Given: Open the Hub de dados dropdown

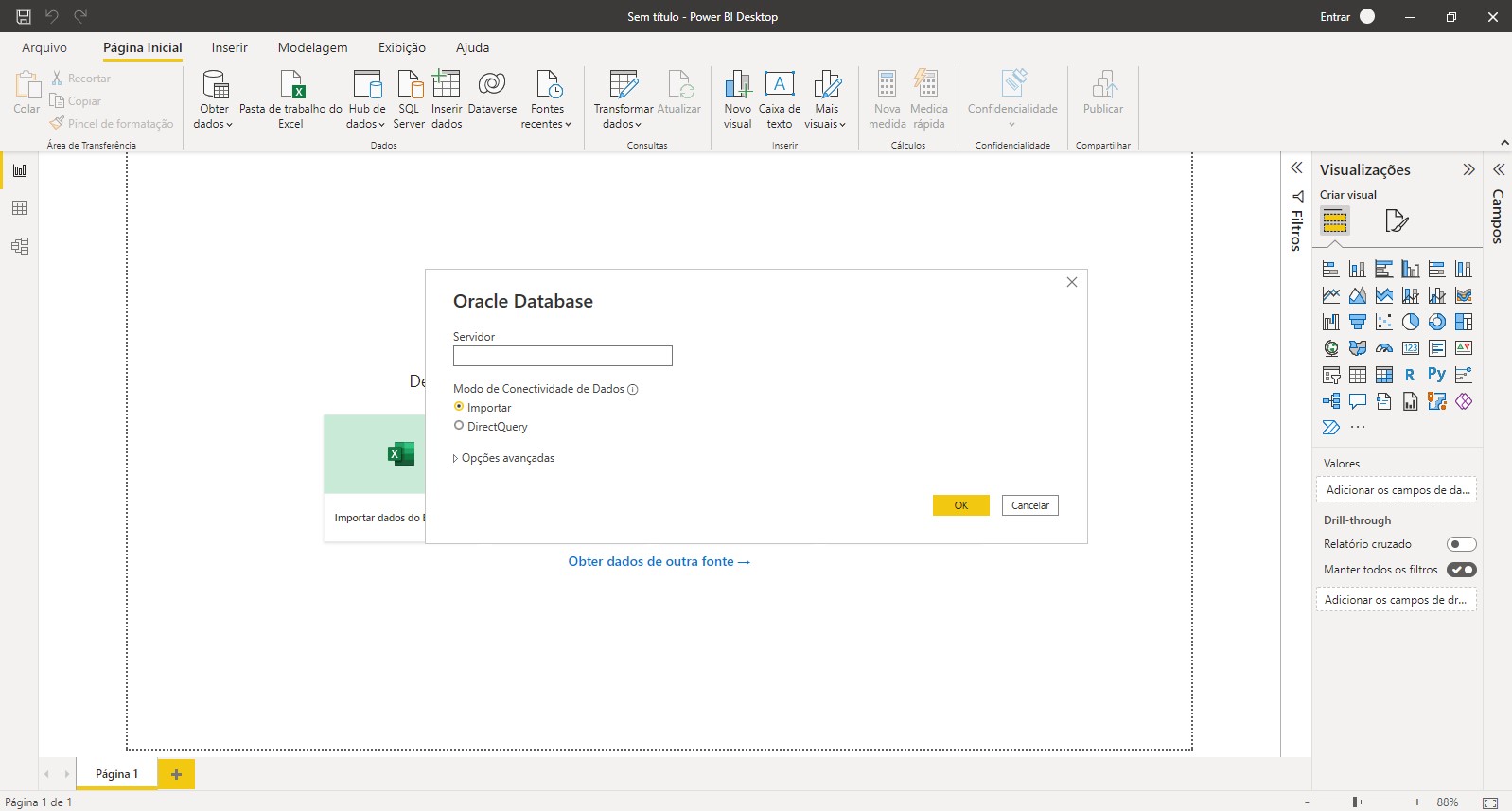Looking at the screenshot, I should [366, 98].
